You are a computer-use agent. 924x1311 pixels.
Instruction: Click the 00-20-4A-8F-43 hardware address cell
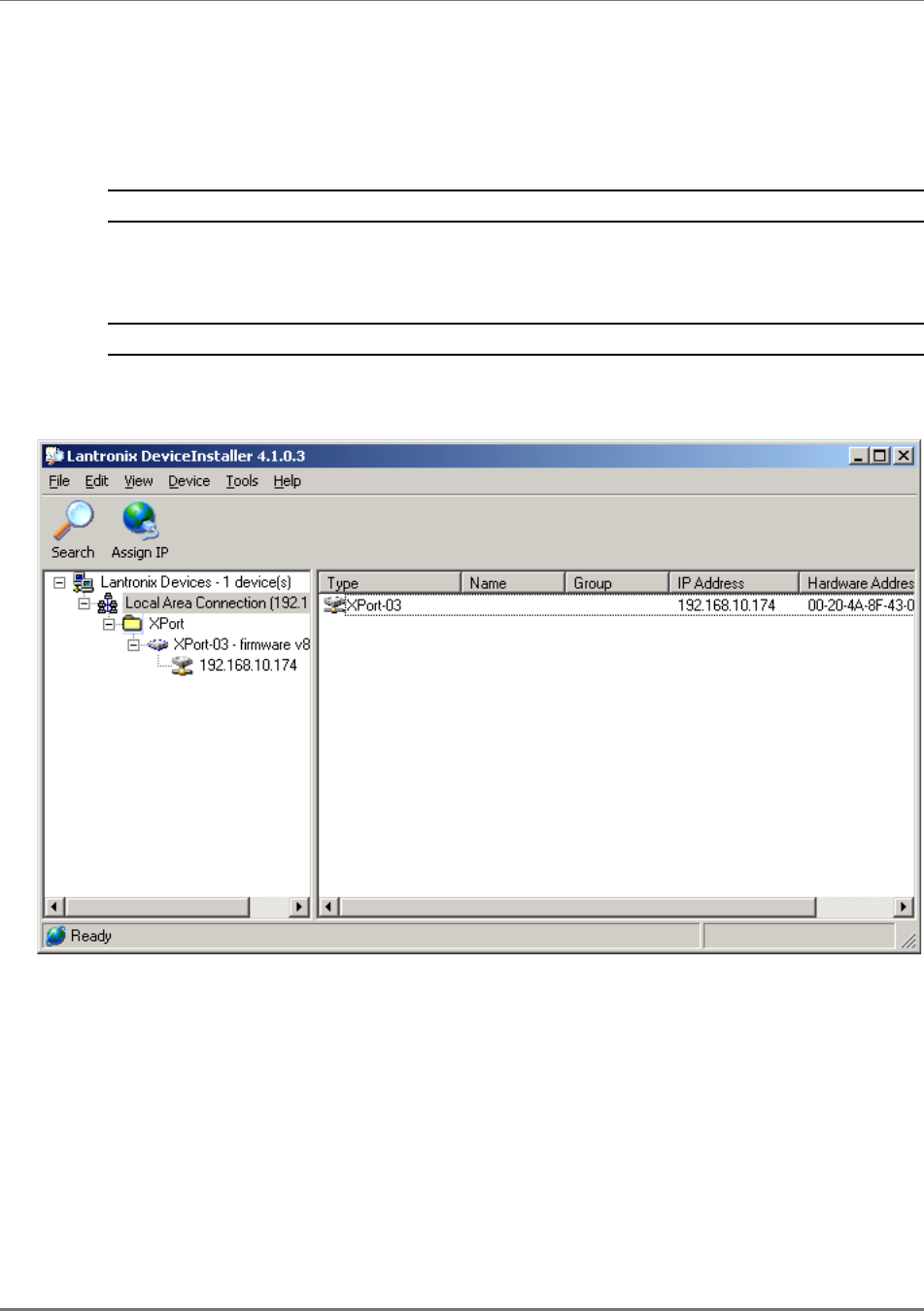[861, 605]
